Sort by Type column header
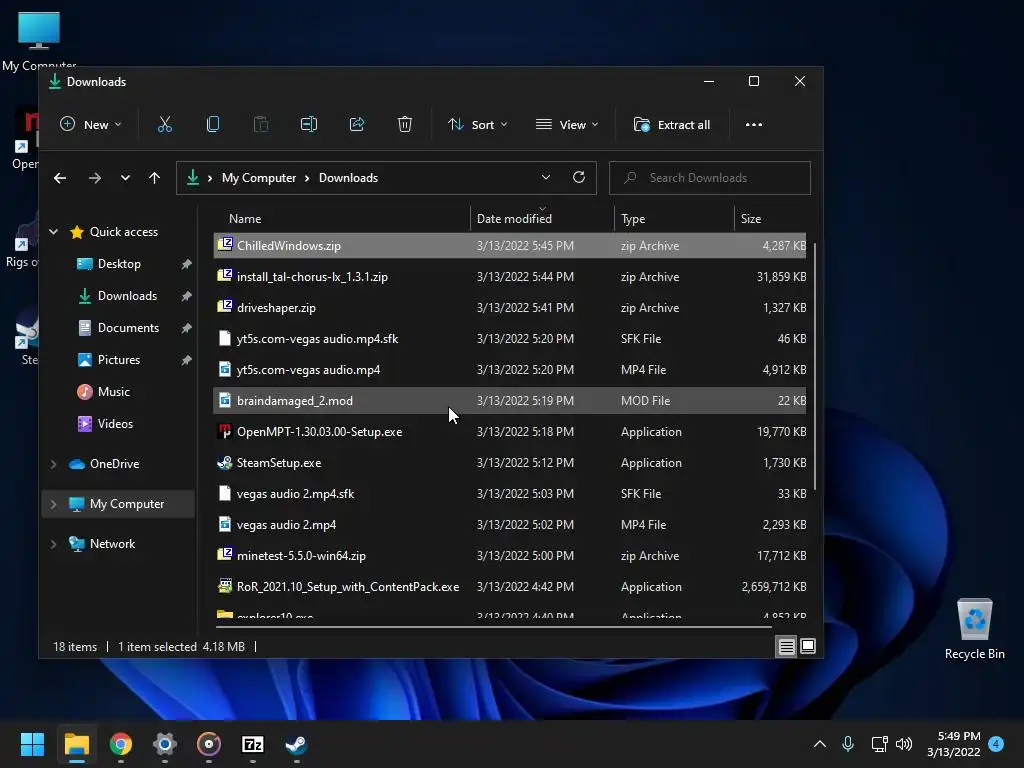Image resolution: width=1024 pixels, height=768 pixels. [674, 219]
